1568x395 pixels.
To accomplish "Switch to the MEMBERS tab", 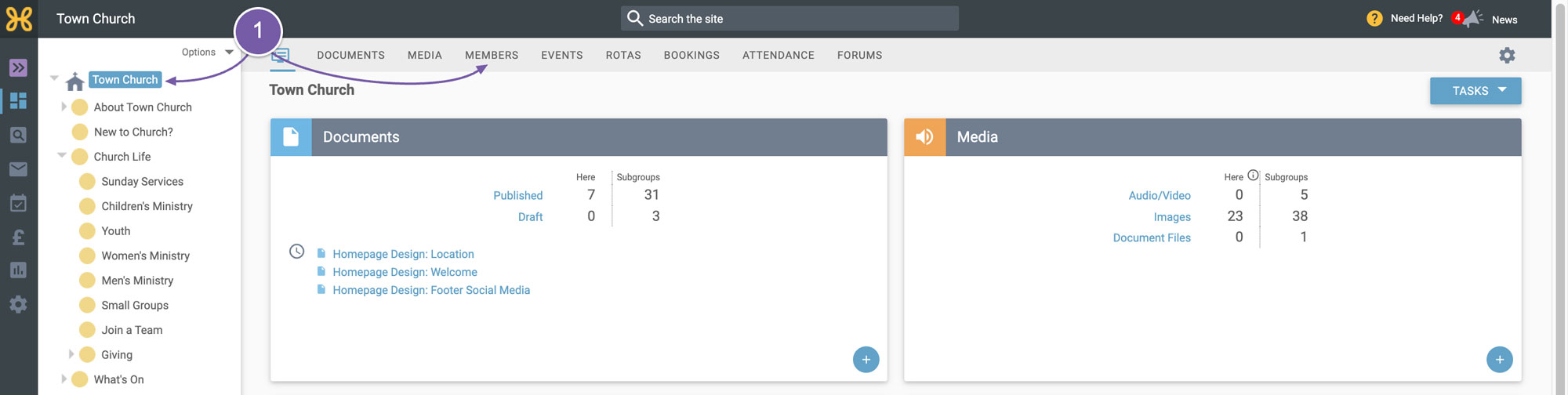I will (x=492, y=56).
